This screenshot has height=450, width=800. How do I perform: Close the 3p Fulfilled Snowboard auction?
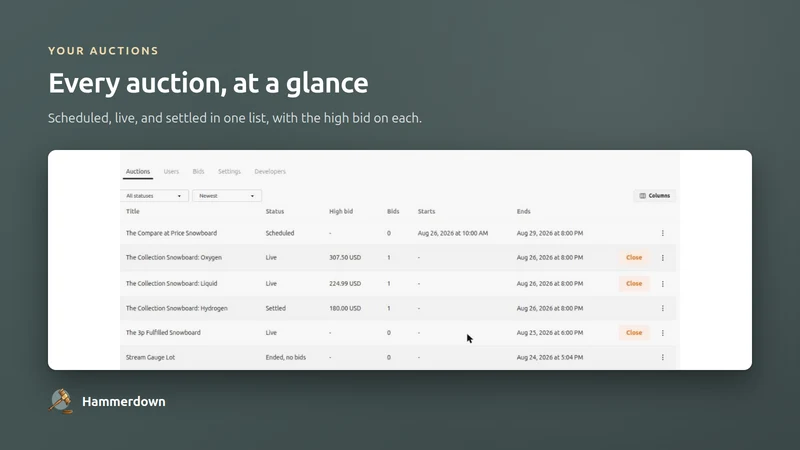pyautogui.click(x=634, y=333)
